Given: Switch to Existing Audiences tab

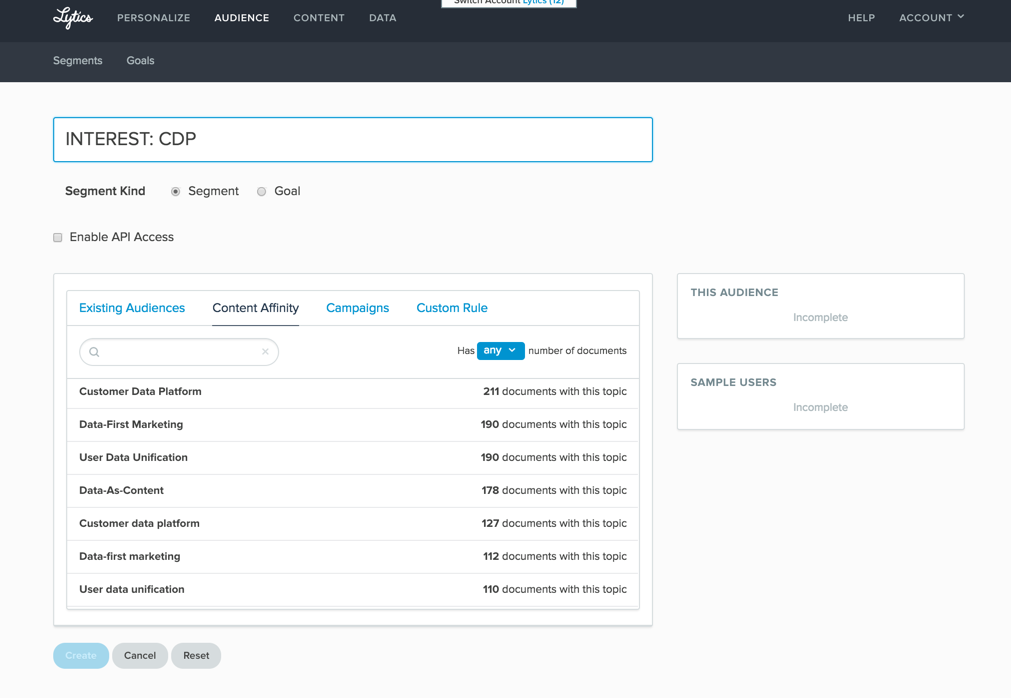Looking at the screenshot, I should (132, 308).
